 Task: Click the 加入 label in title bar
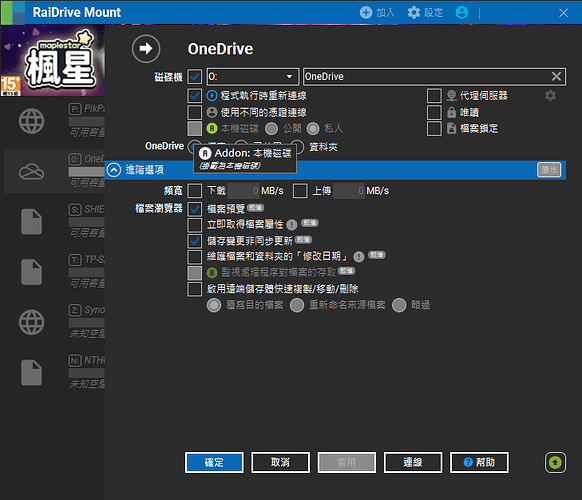(385, 13)
